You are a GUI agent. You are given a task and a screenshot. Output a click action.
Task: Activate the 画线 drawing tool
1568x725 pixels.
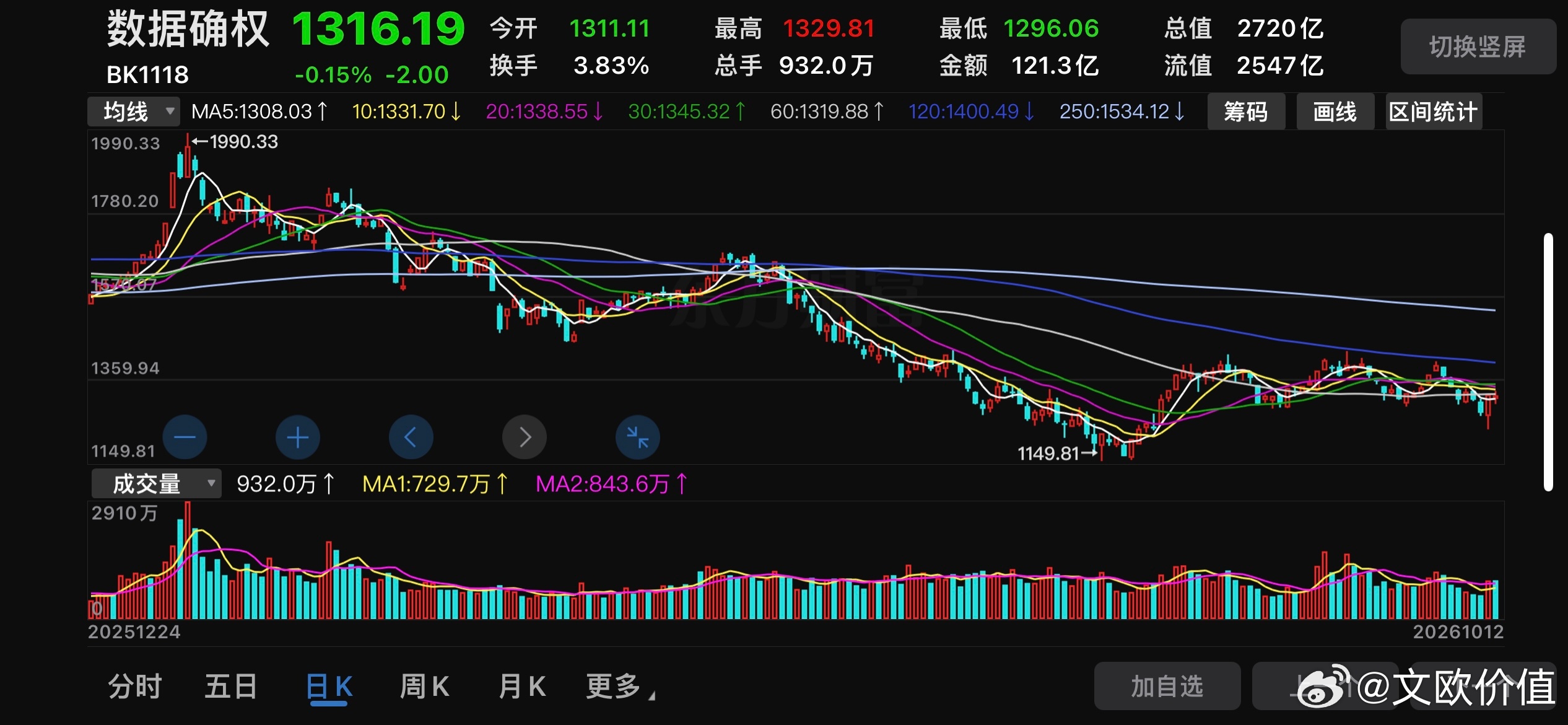[x=1335, y=112]
